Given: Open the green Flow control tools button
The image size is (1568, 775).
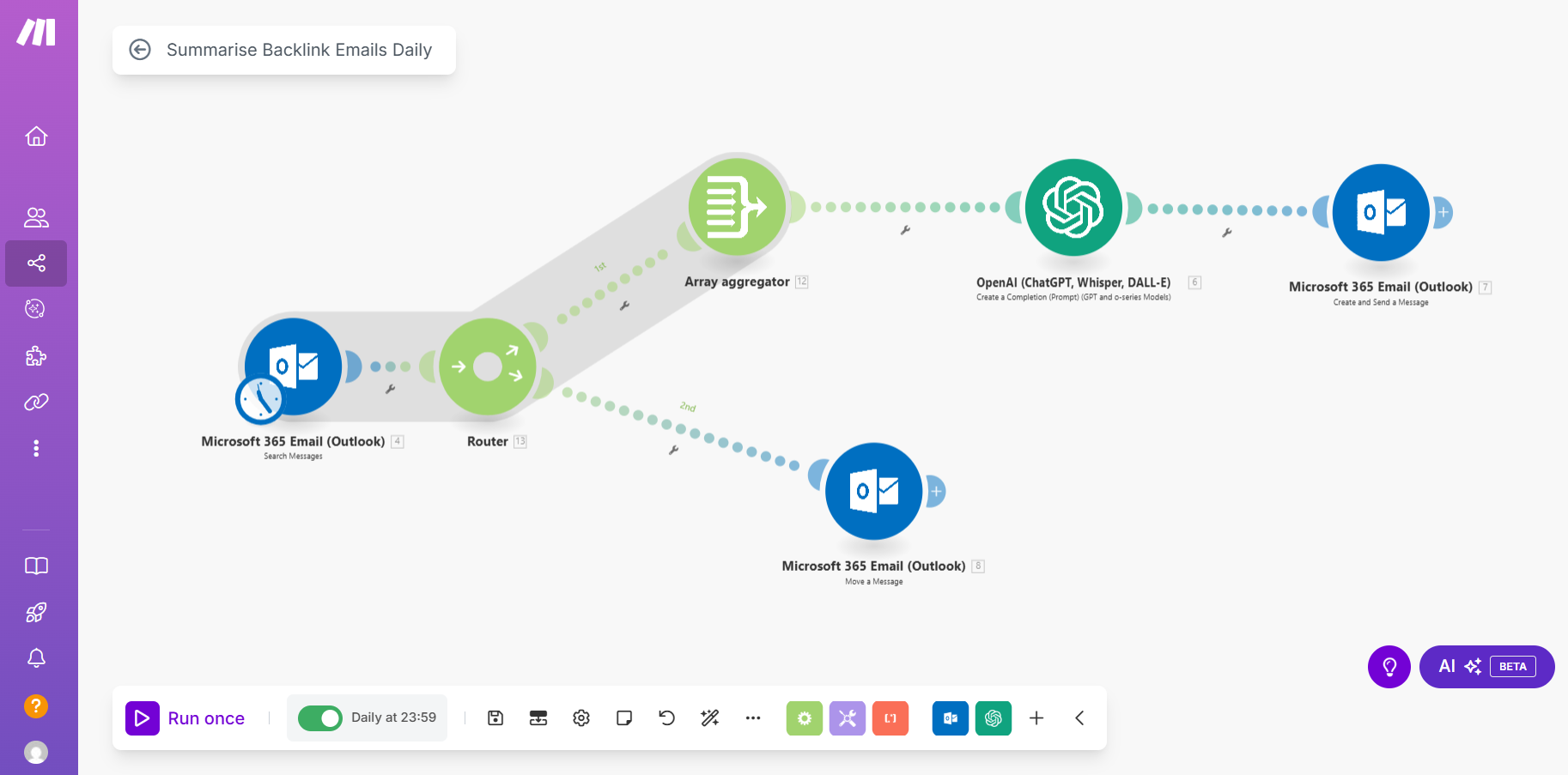Looking at the screenshot, I should point(805,718).
